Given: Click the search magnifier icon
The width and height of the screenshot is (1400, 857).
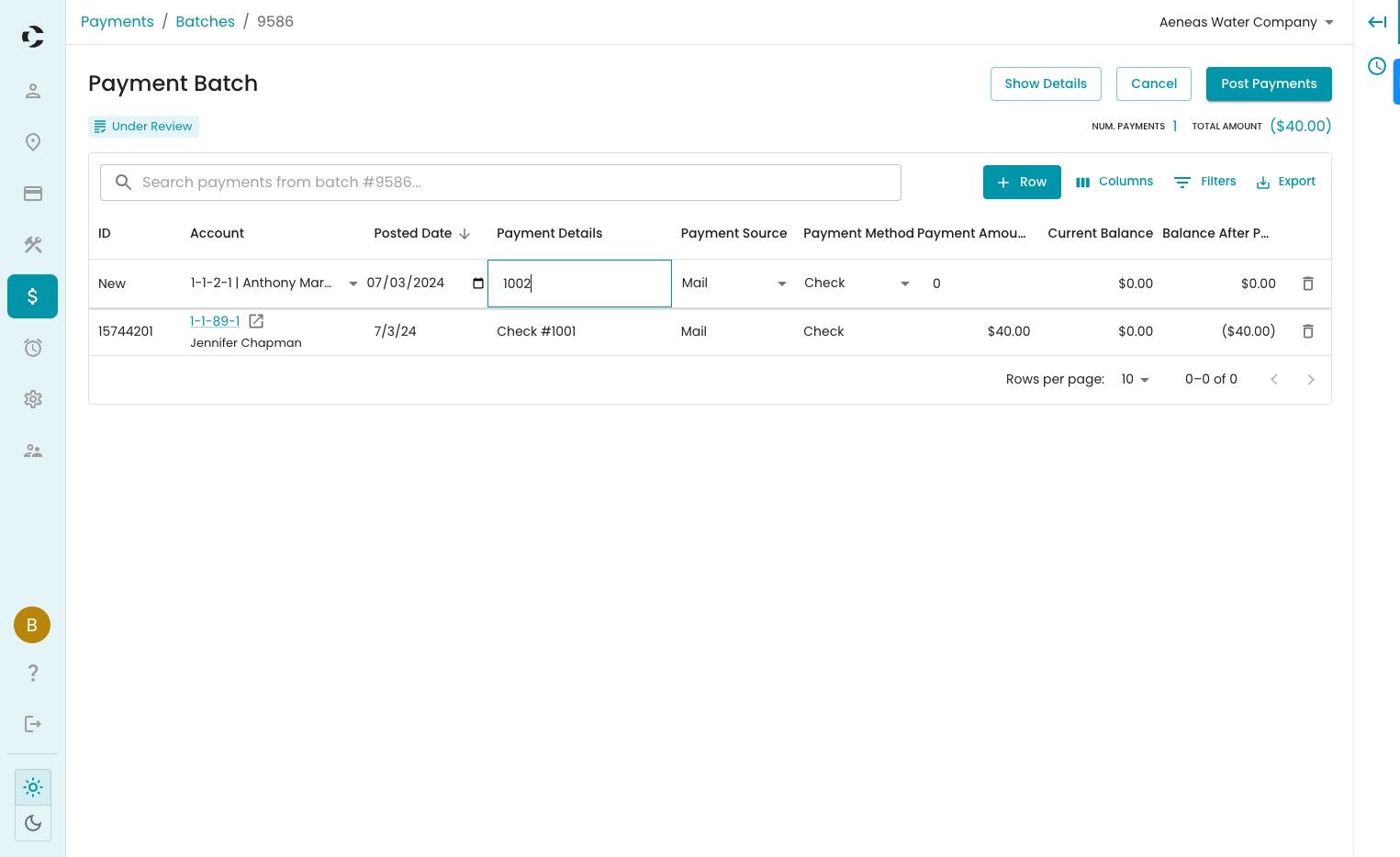Looking at the screenshot, I should tap(123, 183).
